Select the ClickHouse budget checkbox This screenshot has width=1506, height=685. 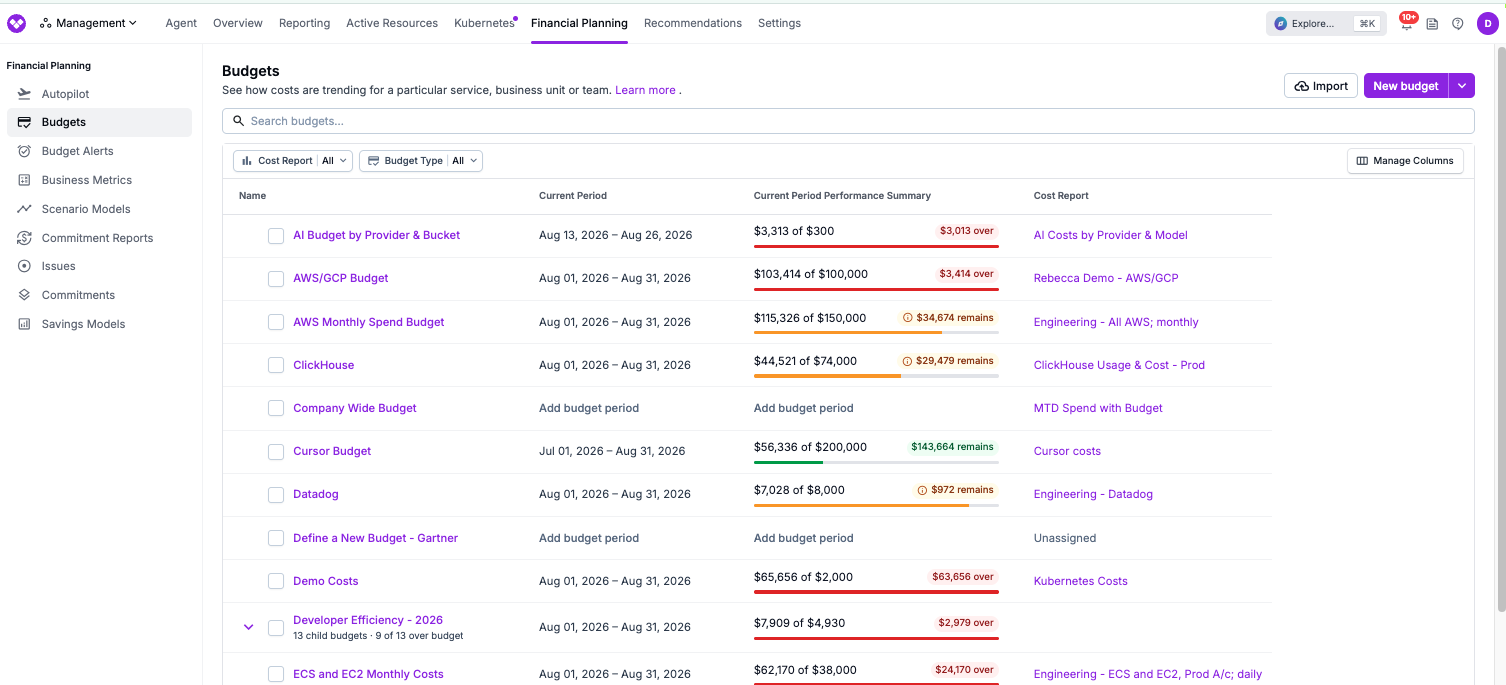tap(276, 366)
